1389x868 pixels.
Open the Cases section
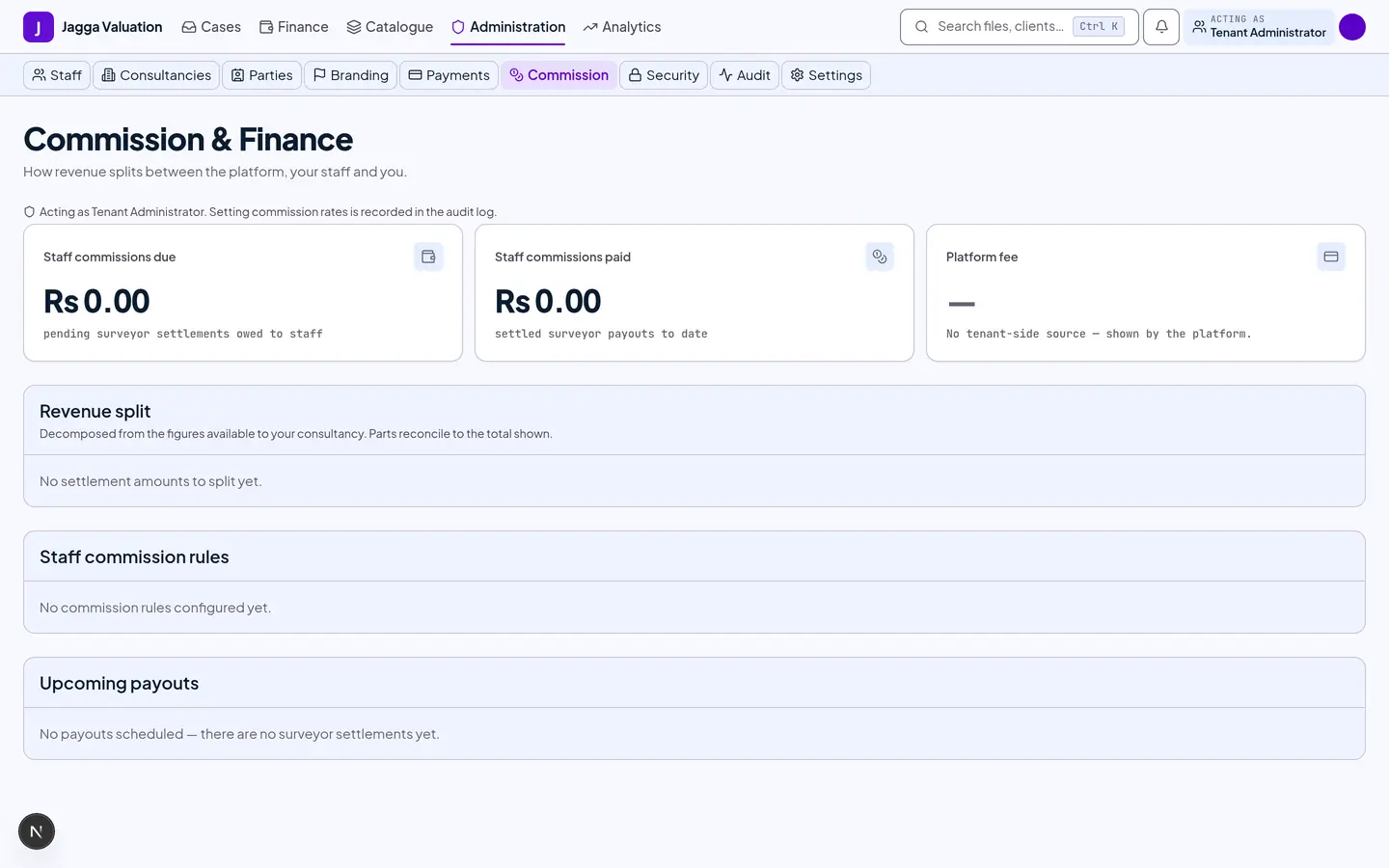tap(211, 27)
